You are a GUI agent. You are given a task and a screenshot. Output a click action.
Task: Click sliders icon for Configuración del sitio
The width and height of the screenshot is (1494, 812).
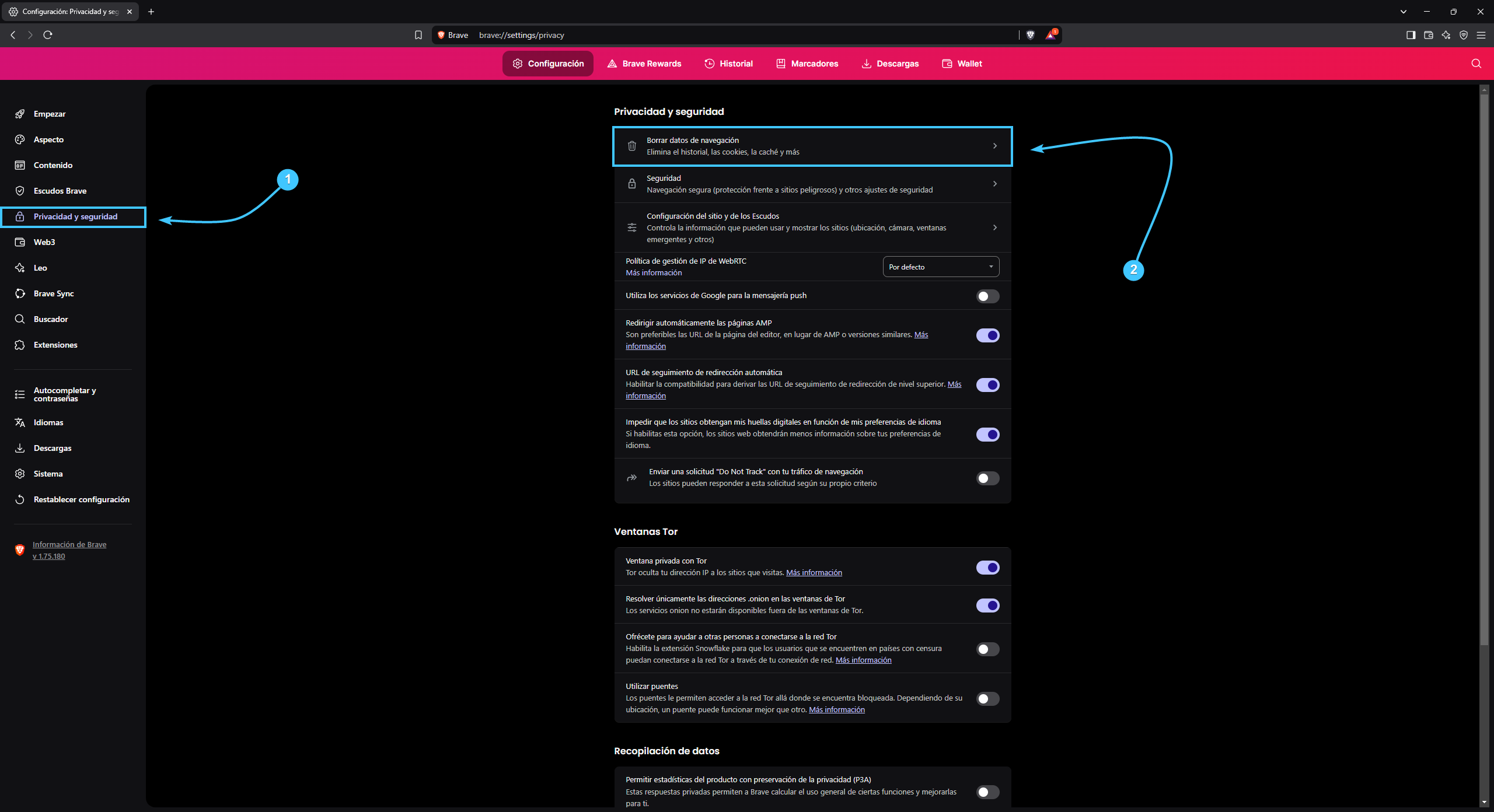point(631,228)
